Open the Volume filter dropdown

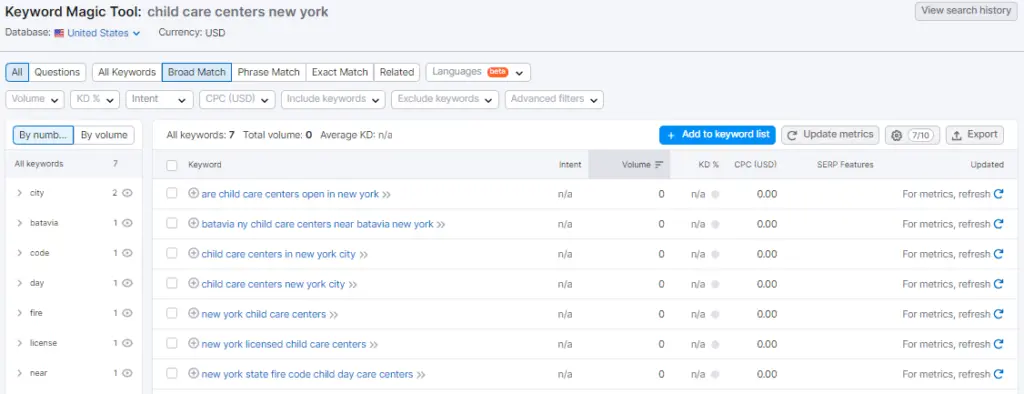click(35, 99)
